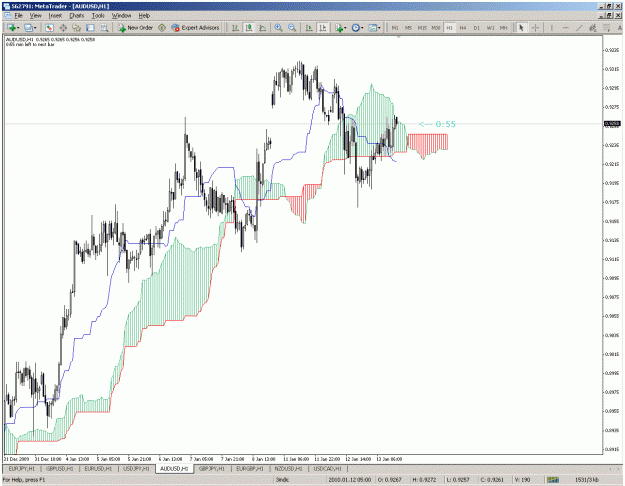Open the Insert menu
This screenshot has height=486, width=625.
tap(55, 16)
